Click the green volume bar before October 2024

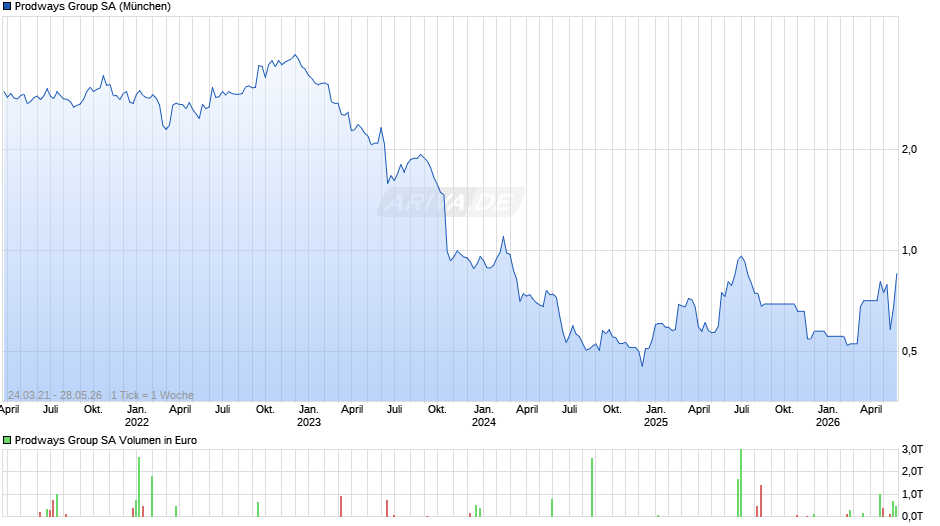pos(592,488)
